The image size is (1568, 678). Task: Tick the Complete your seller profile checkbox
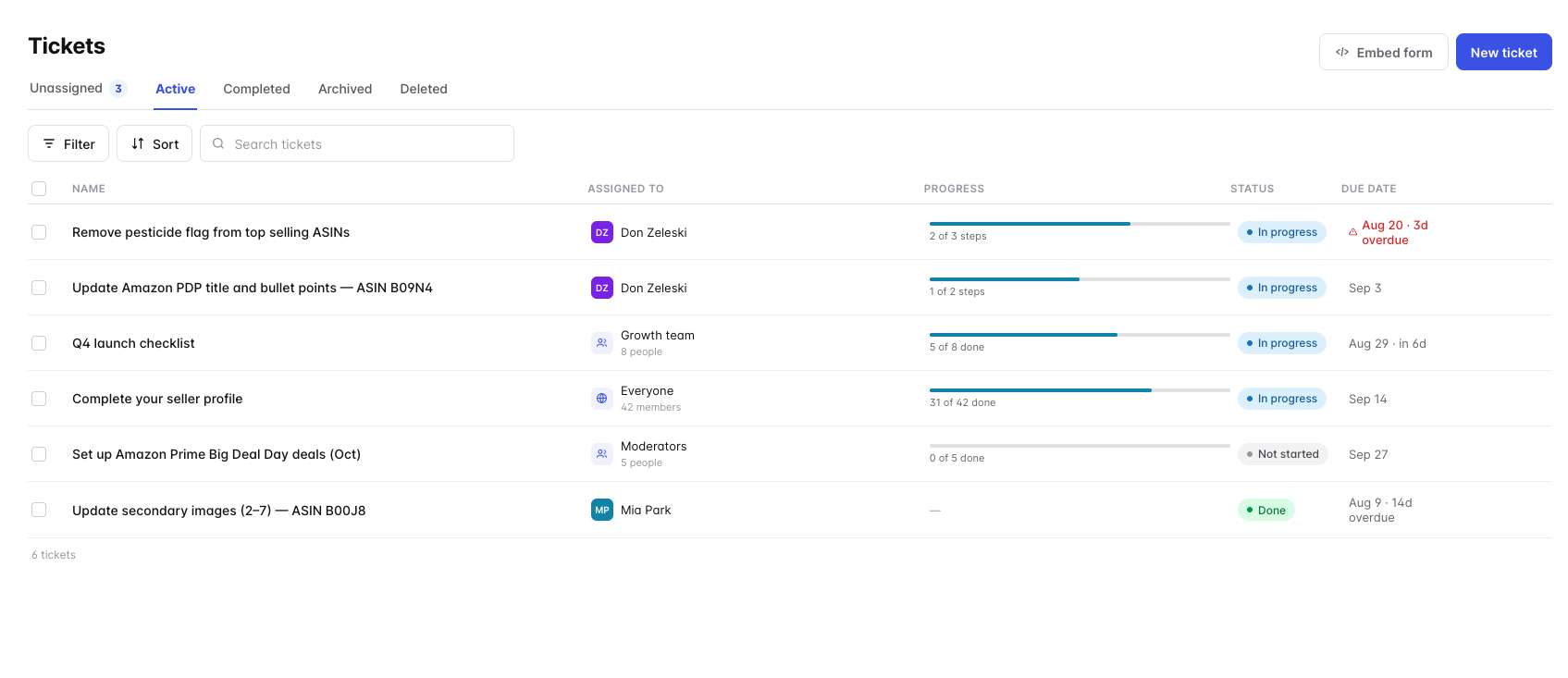coord(39,399)
